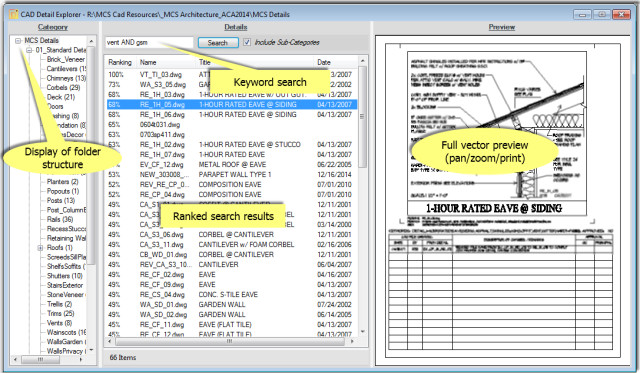Select the Rails (36) category

point(60,219)
